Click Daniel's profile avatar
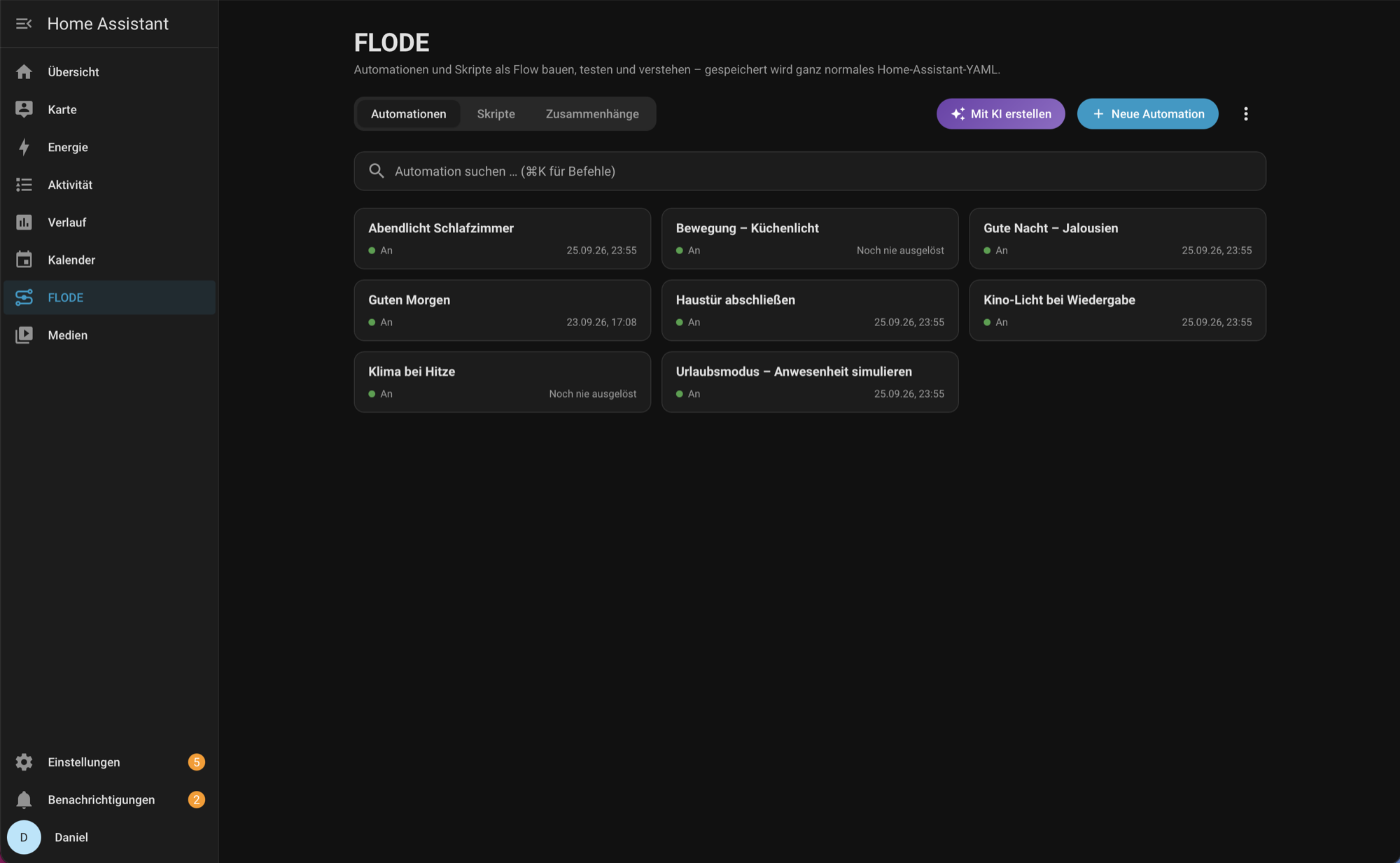Screen dimensions: 1400x863 pos(24,837)
